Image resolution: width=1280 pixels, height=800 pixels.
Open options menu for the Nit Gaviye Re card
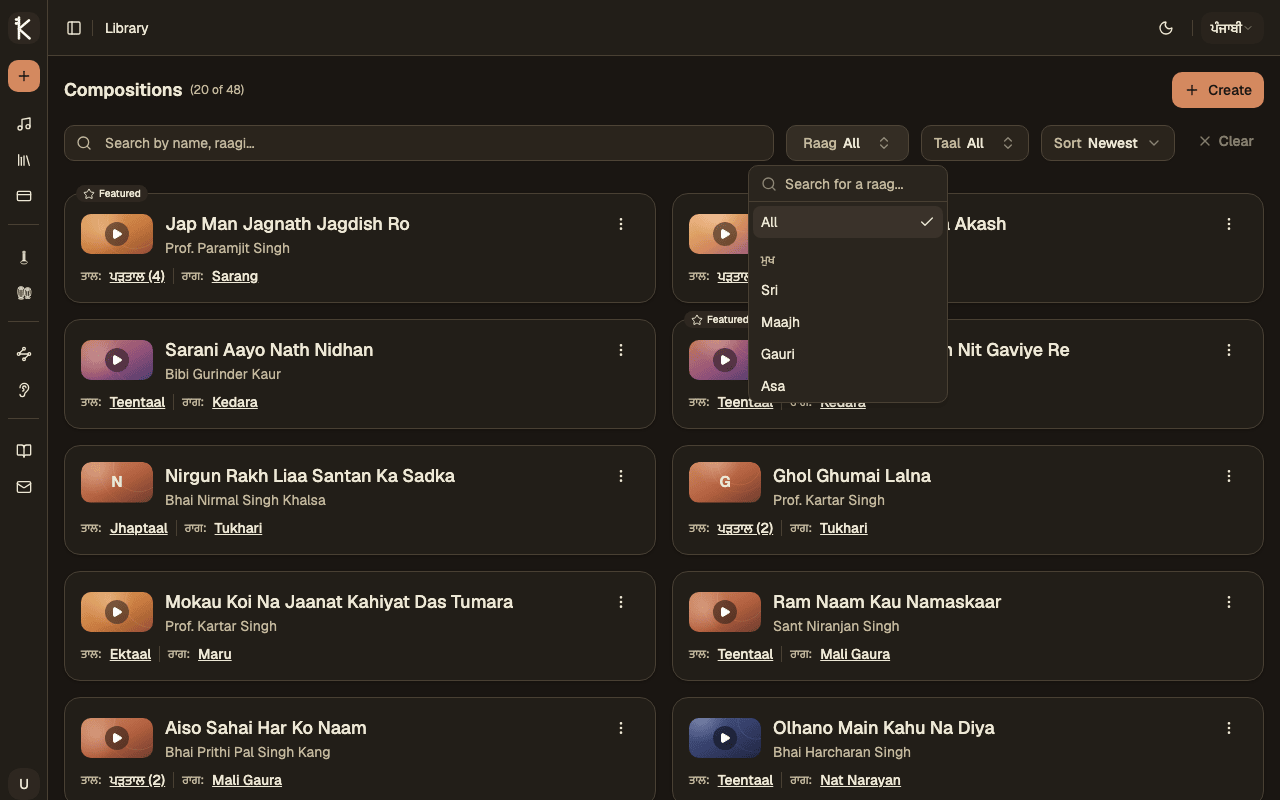(x=1229, y=350)
